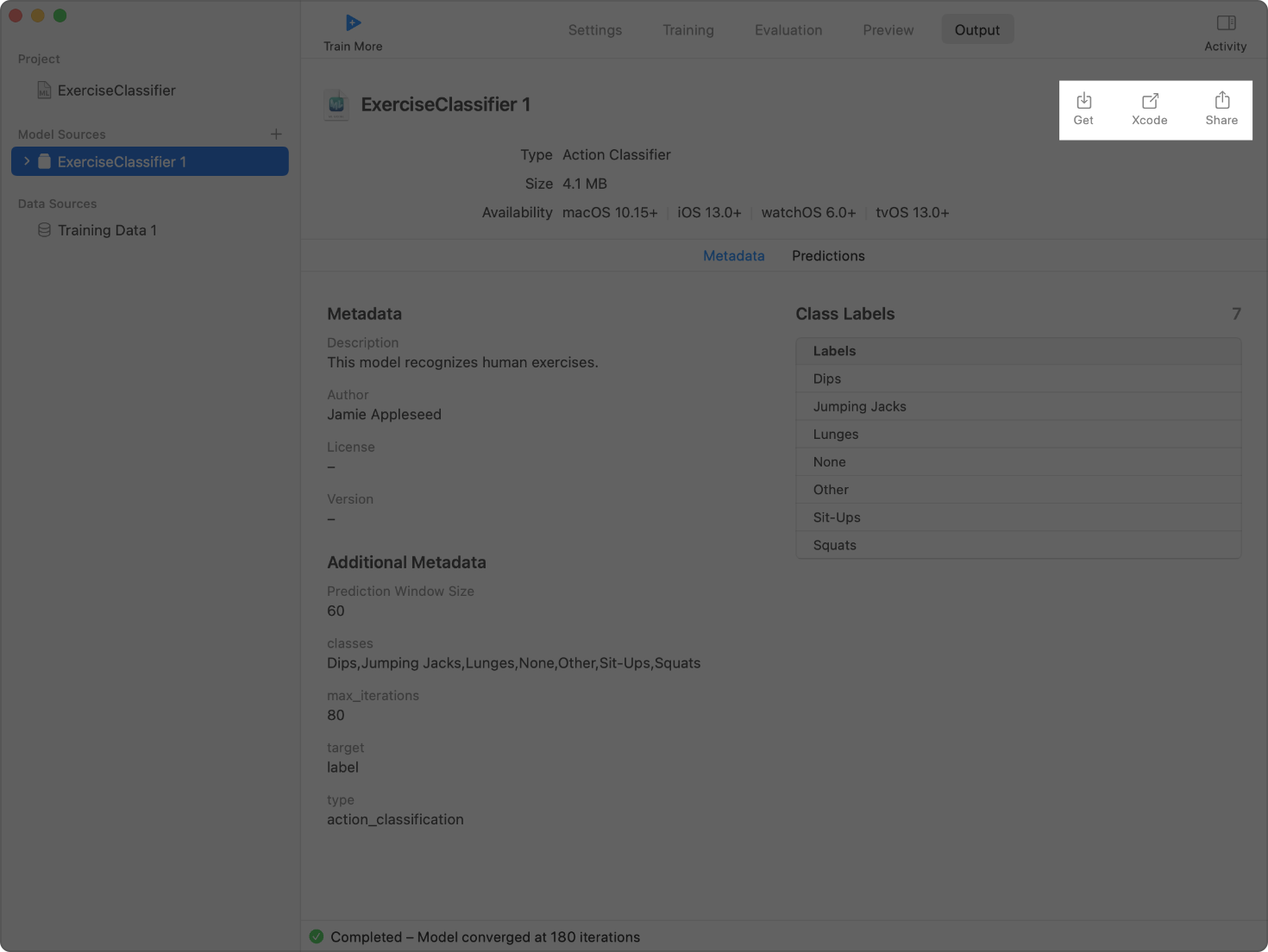Click the Training Data 1 database icon

pyautogui.click(x=44, y=230)
